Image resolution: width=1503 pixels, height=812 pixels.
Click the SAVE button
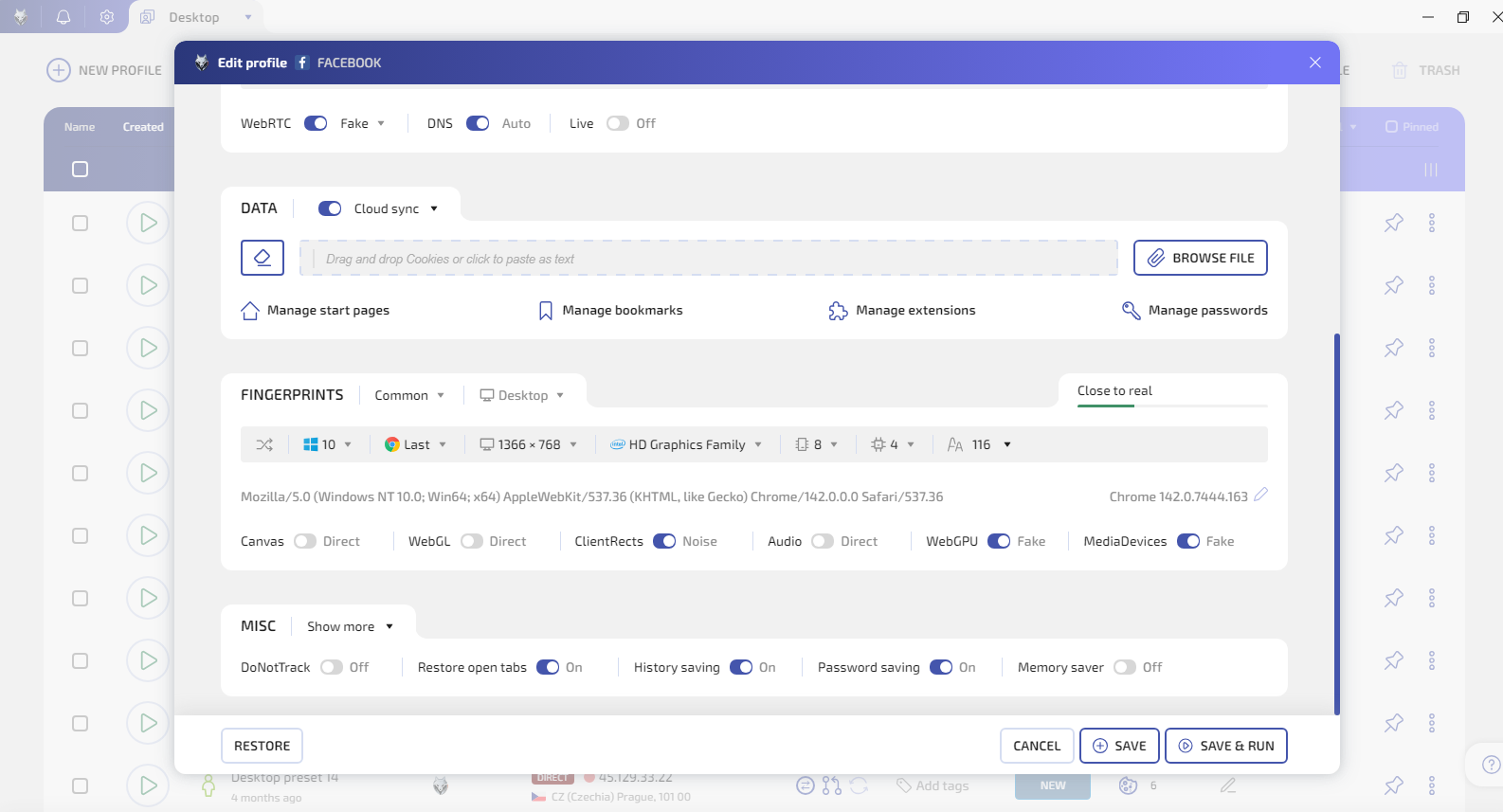[x=1120, y=746]
